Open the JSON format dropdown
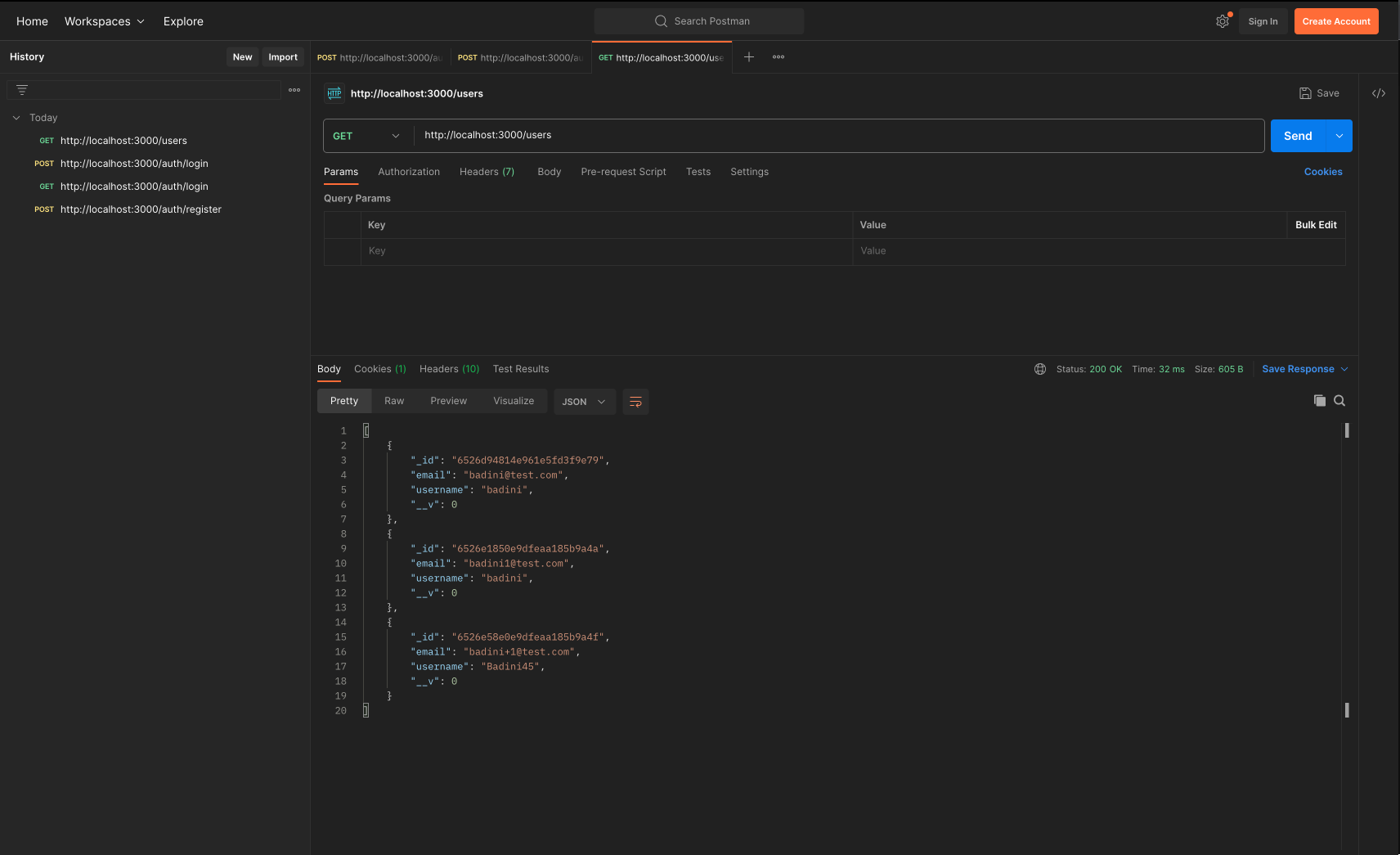 (585, 402)
